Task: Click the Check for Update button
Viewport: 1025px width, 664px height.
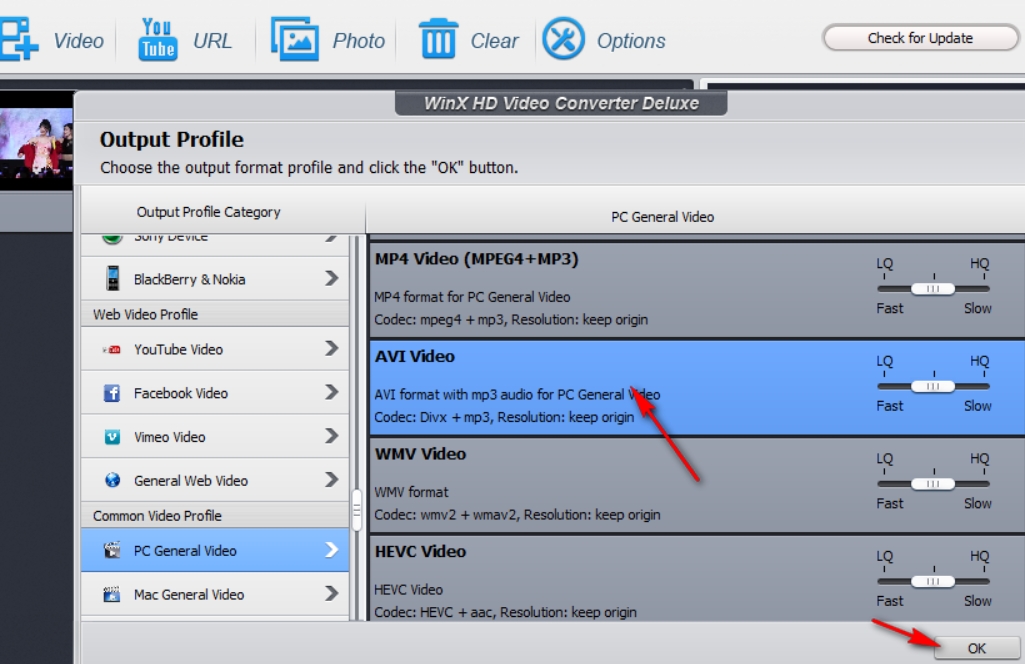Action: (x=920, y=38)
